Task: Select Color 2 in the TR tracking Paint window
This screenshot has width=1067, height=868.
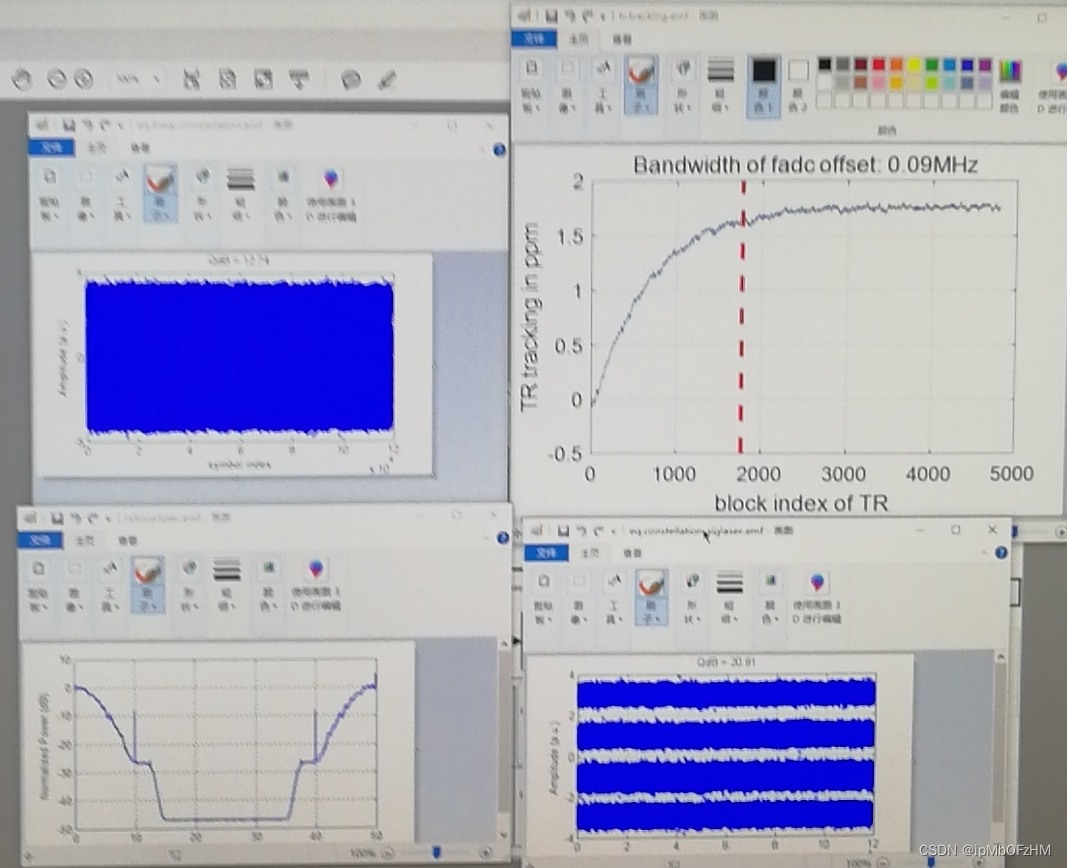Action: [798, 85]
